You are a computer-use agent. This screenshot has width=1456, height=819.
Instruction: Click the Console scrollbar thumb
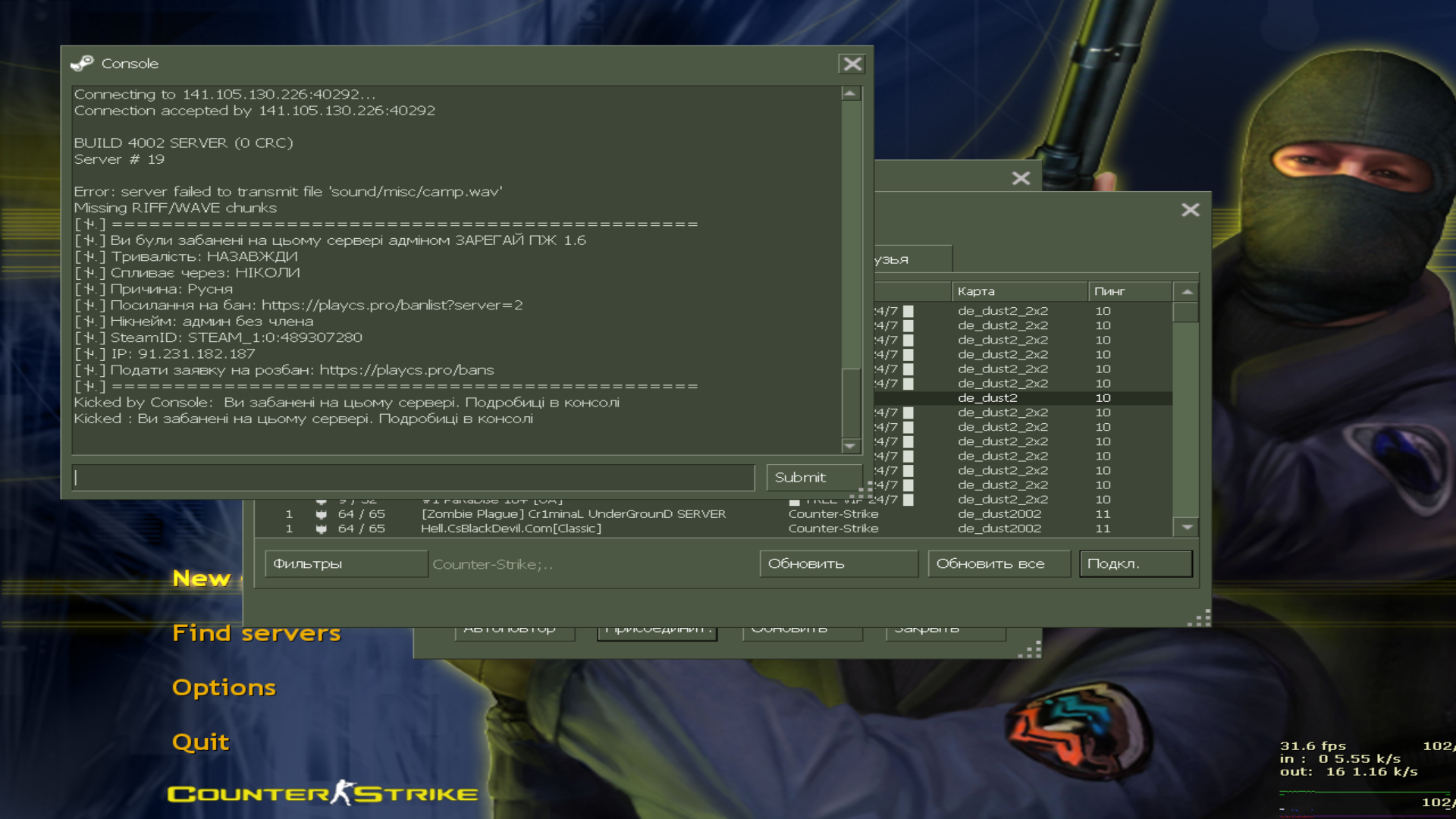tap(850, 402)
